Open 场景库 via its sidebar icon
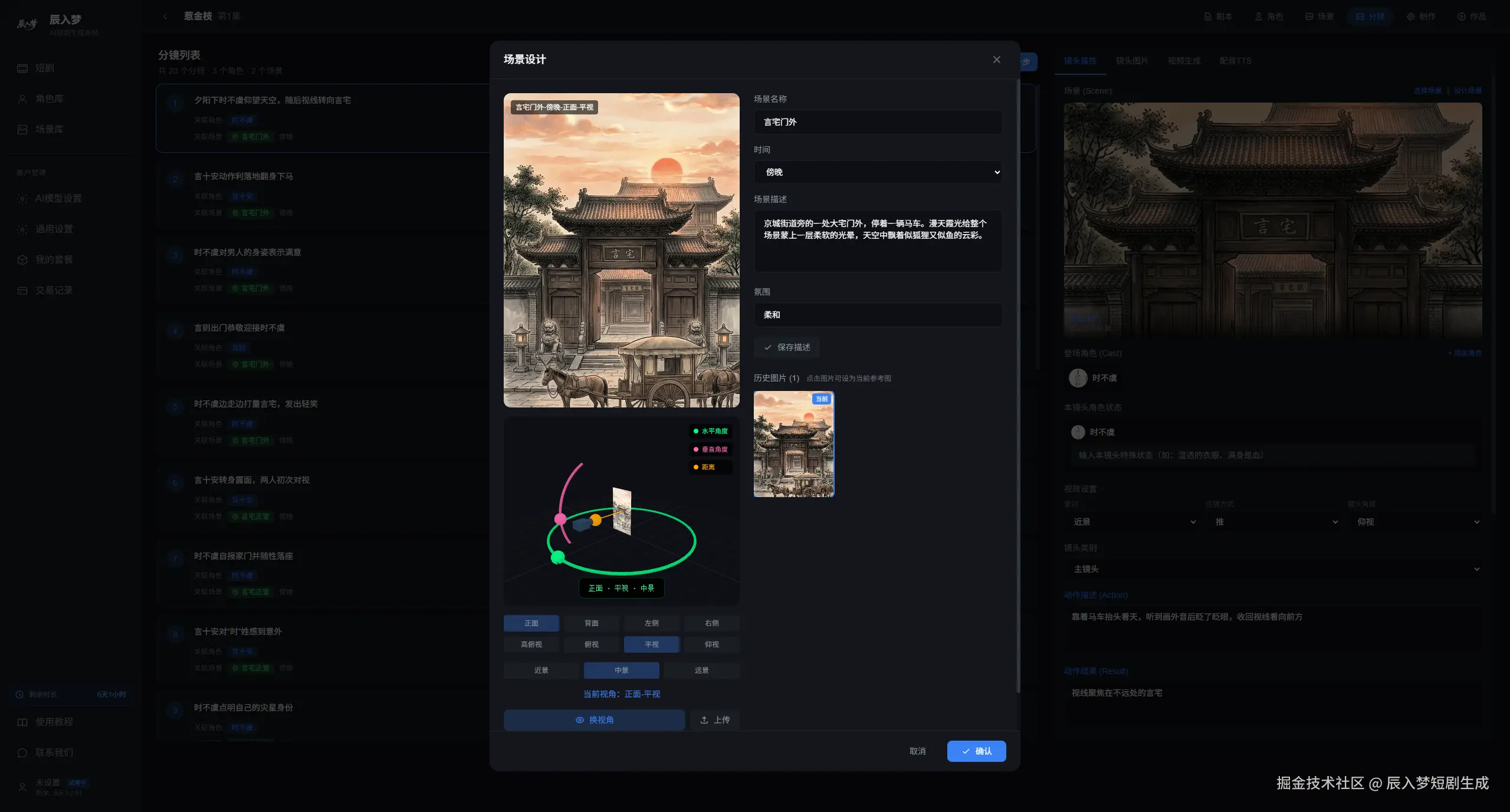1510x812 pixels. (22, 130)
